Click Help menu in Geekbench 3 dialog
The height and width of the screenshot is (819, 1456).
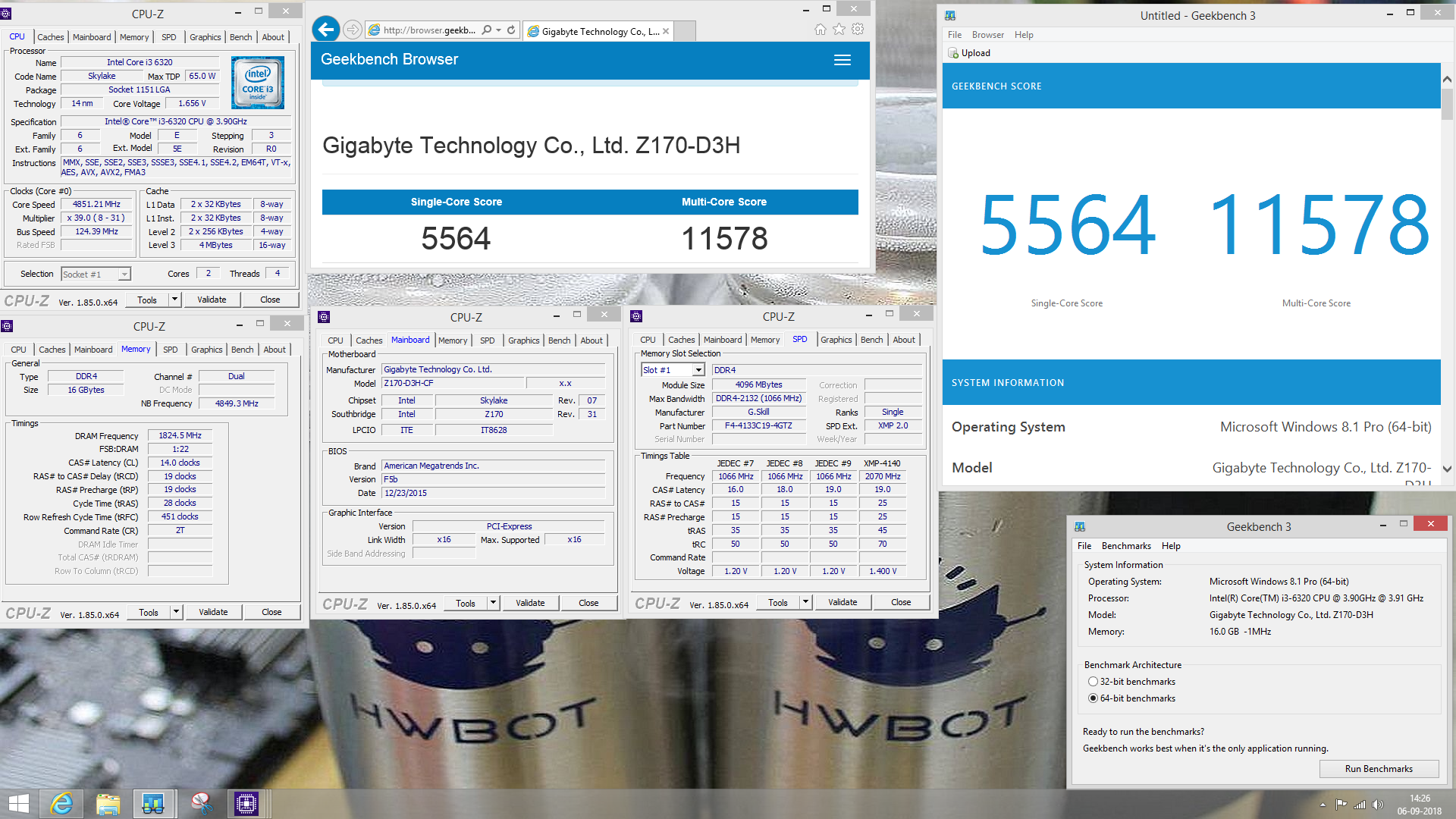pyautogui.click(x=1171, y=546)
